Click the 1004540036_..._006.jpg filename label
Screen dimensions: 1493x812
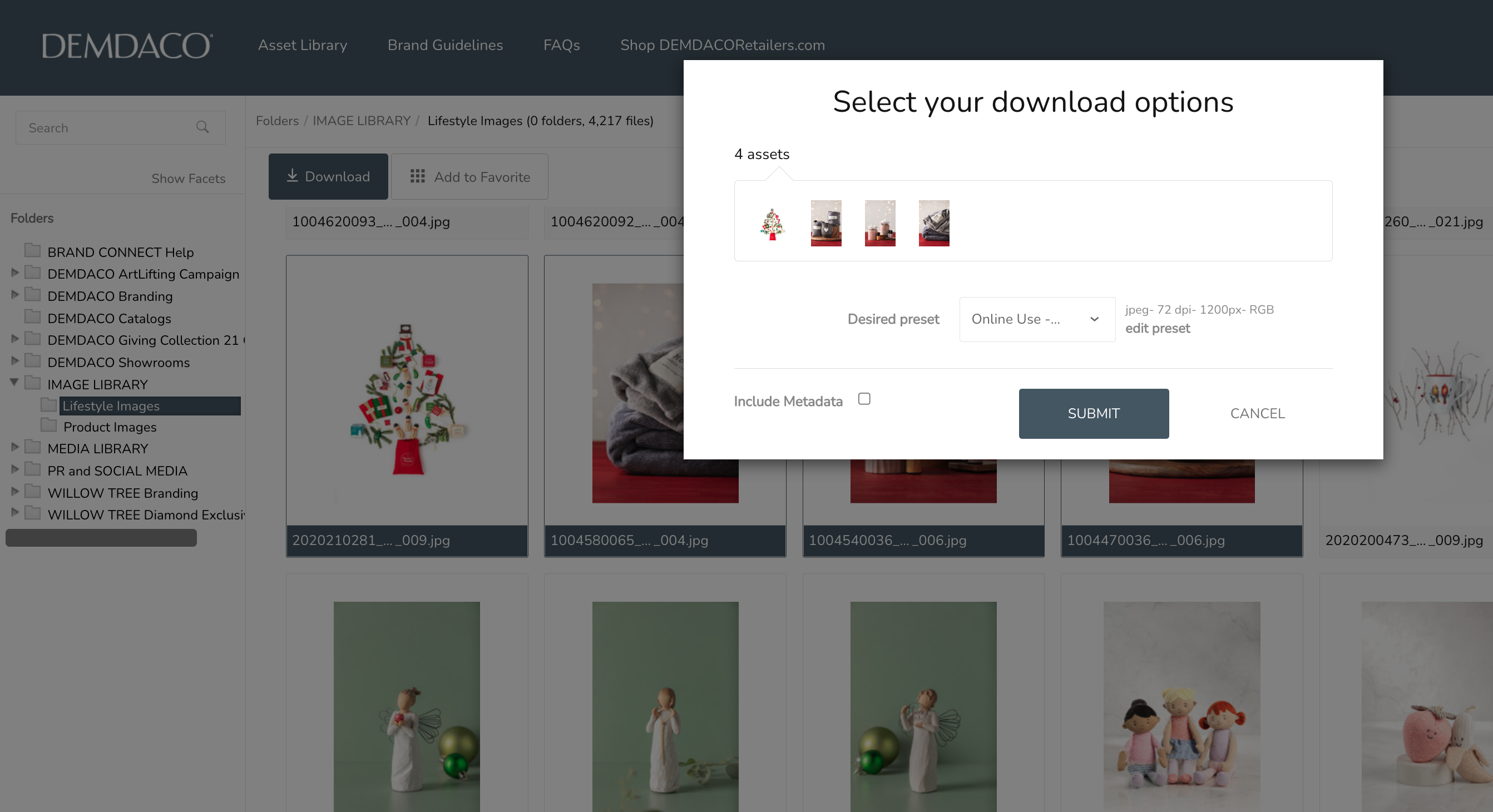tap(887, 540)
